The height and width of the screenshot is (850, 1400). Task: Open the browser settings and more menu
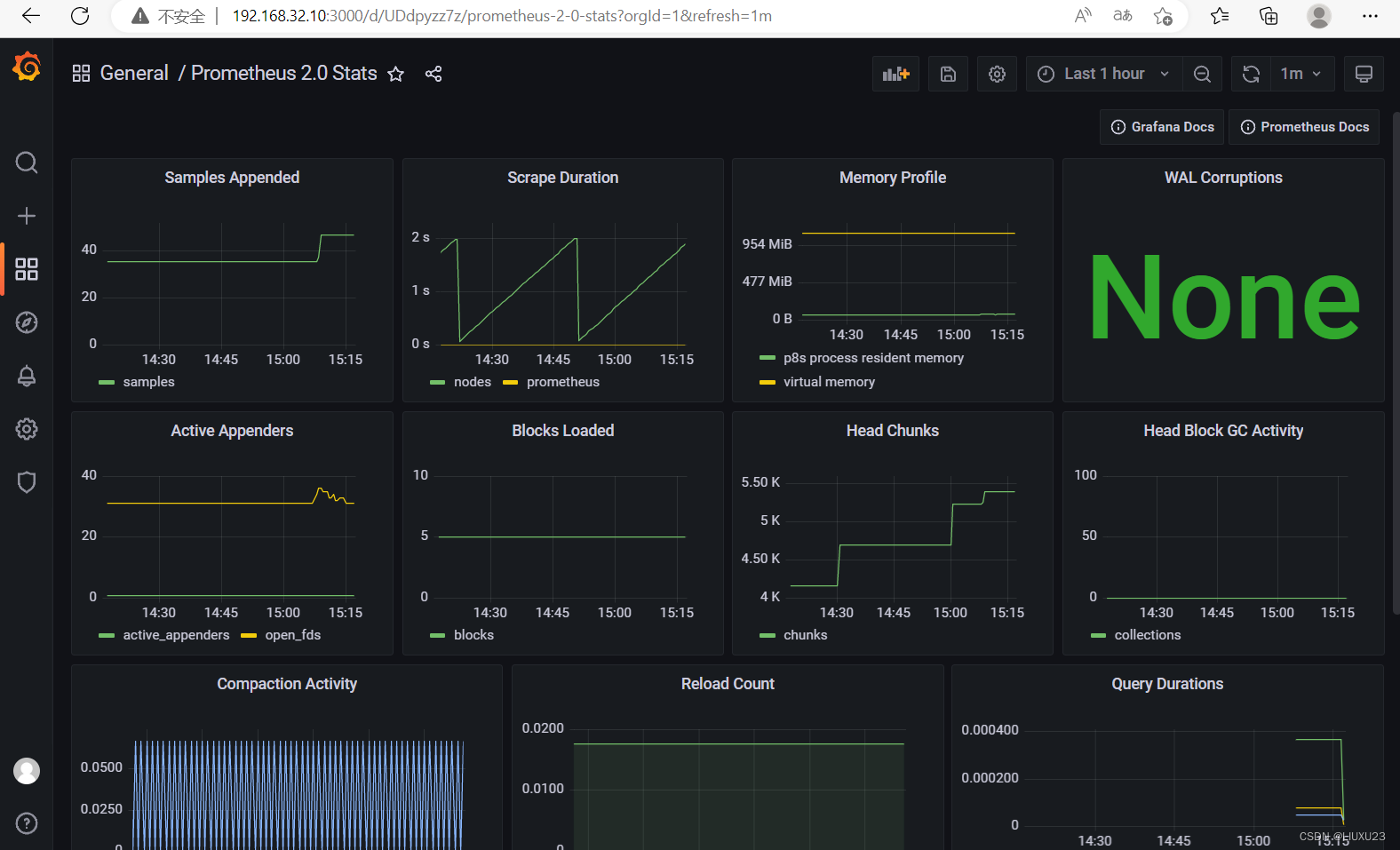(x=1370, y=16)
